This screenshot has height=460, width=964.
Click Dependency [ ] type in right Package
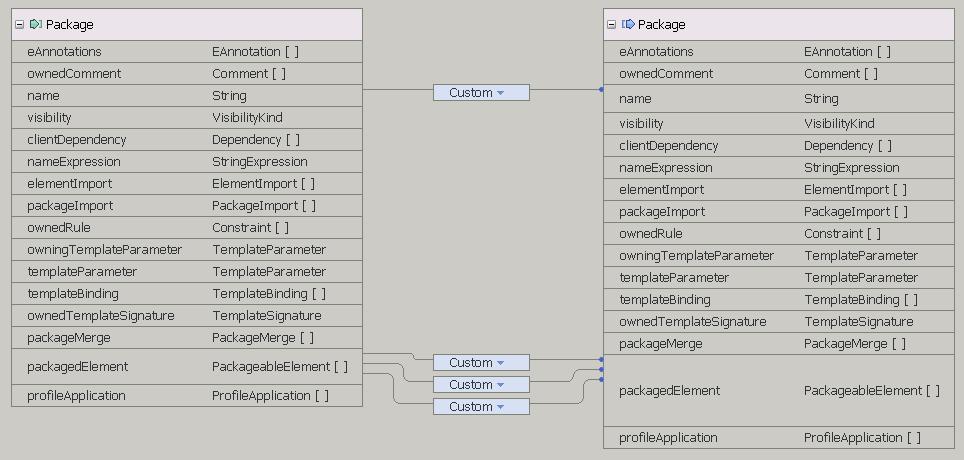point(848,146)
